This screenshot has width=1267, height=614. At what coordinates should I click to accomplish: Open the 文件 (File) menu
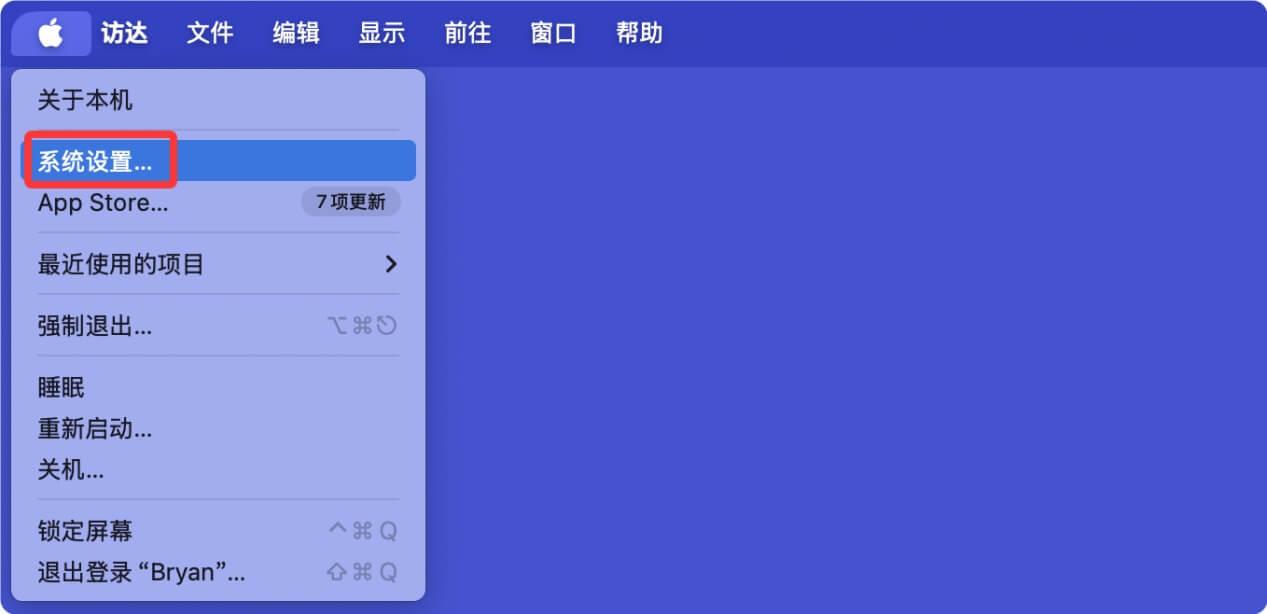[209, 32]
